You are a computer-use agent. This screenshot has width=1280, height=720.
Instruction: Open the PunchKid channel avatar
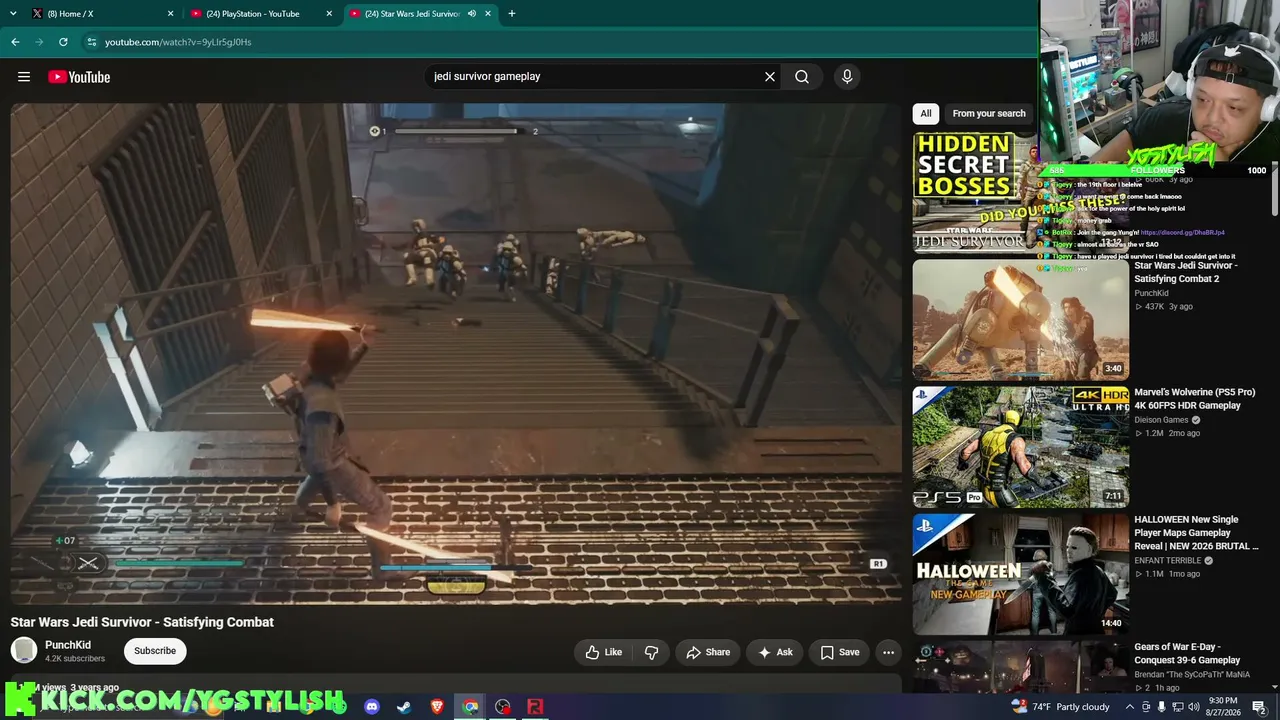(x=24, y=651)
